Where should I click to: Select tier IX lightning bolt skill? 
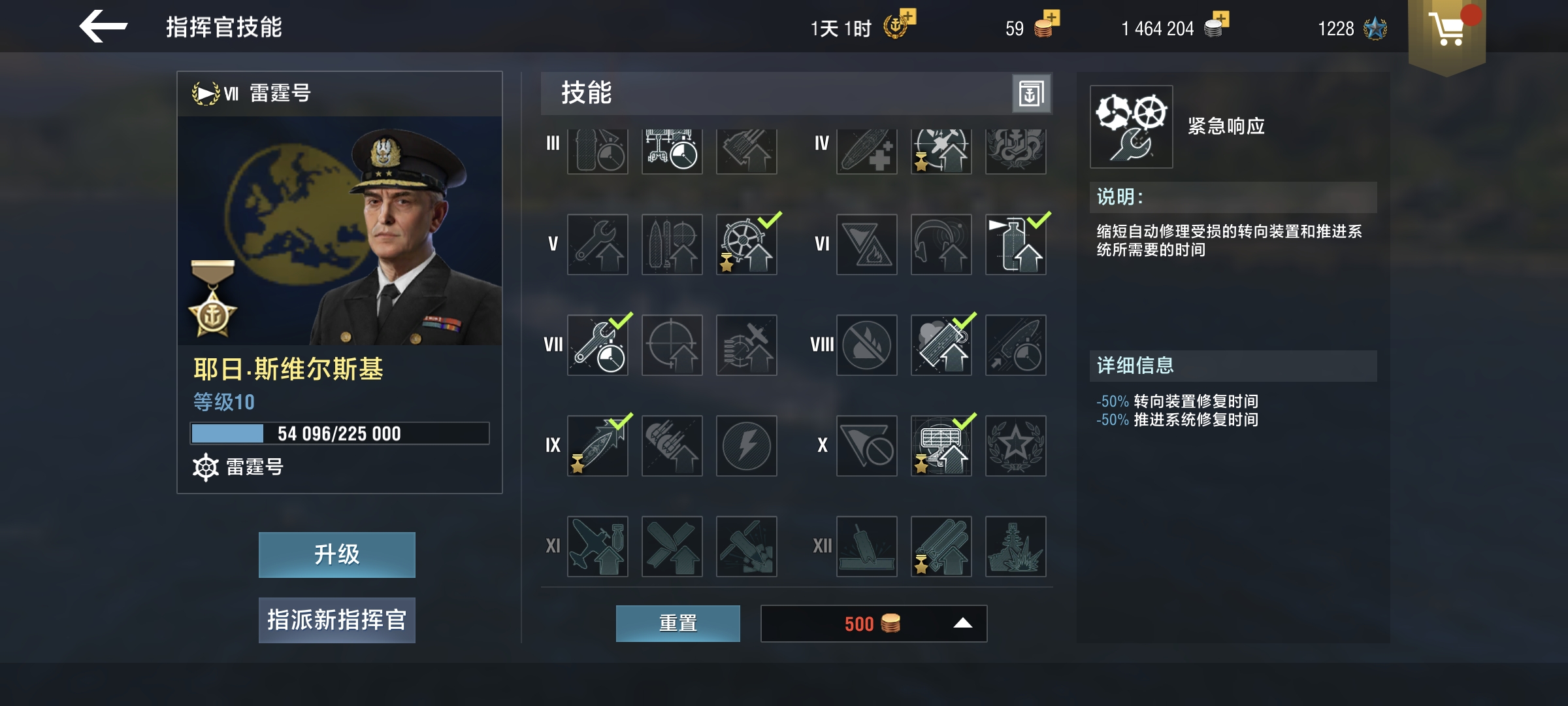click(746, 446)
